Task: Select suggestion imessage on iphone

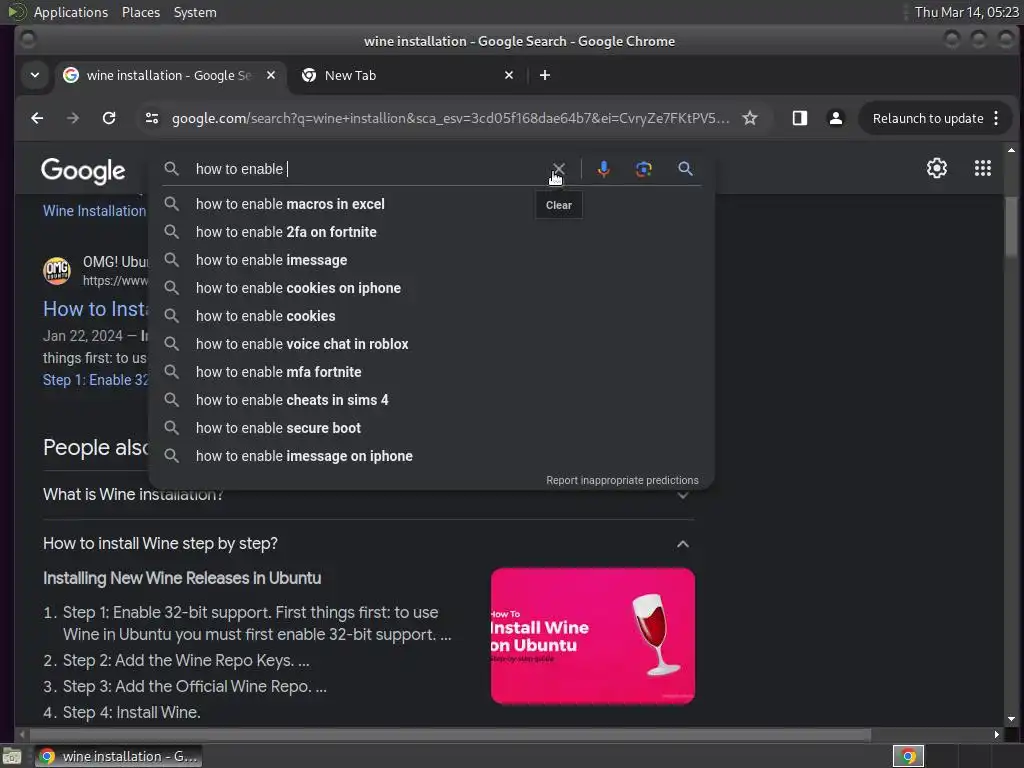Action: (x=431, y=456)
